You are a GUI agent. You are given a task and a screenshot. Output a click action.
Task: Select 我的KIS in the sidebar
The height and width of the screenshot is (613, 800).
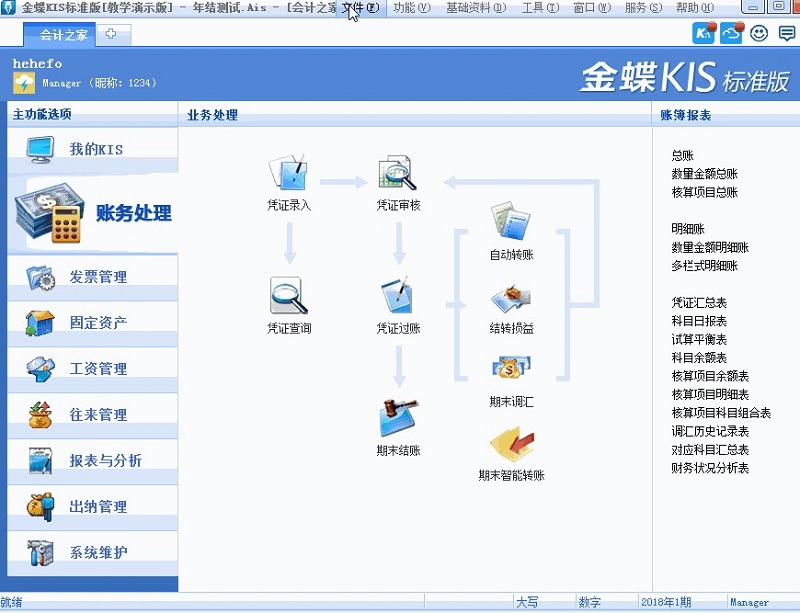[x=93, y=150]
